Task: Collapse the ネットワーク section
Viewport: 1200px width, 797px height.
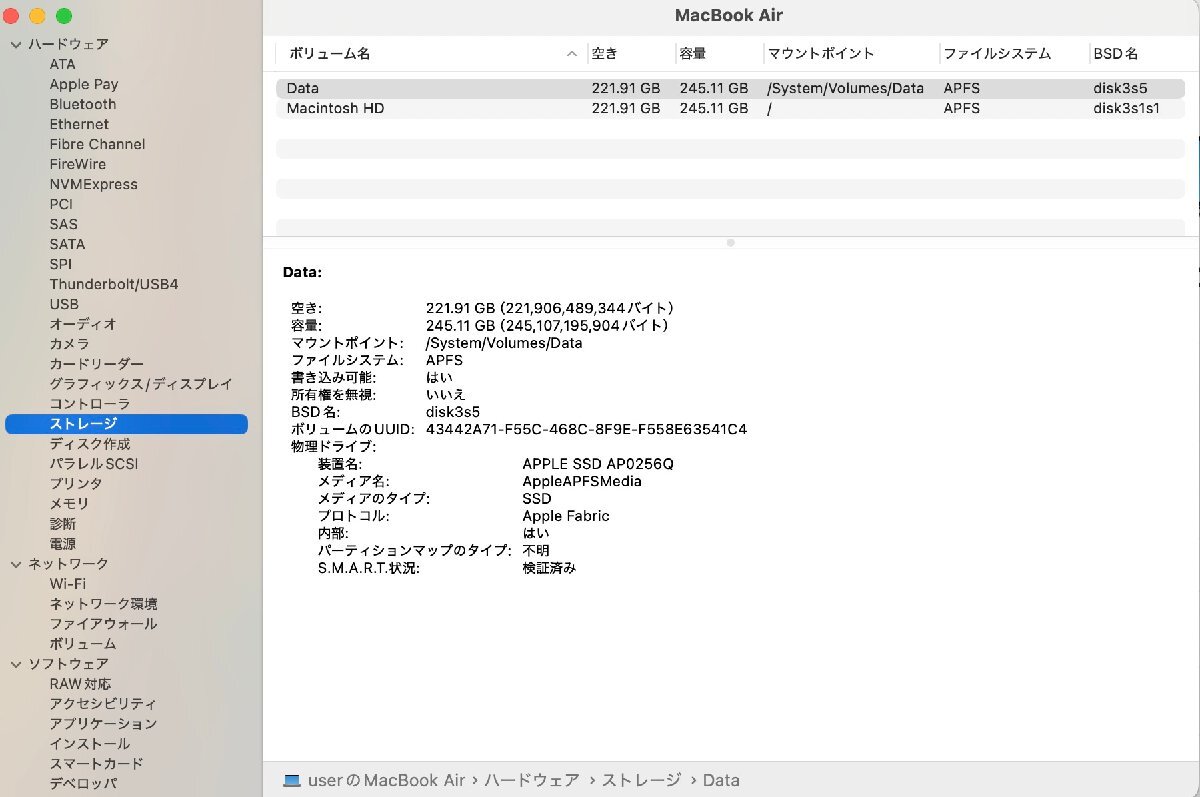Action: click(x=16, y=564)
